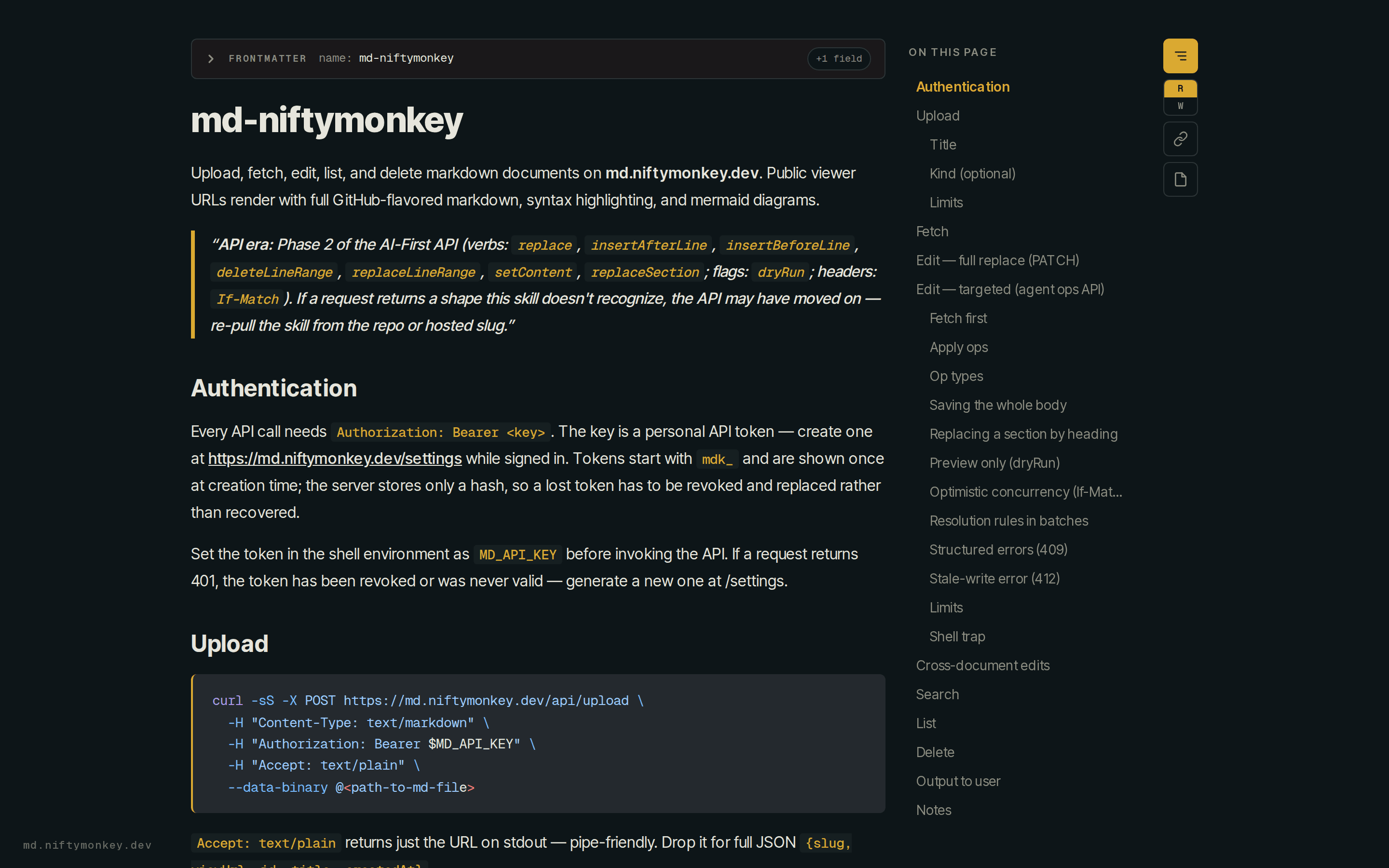Jump to Search section
The image size is (1389, 868).
[x=937, y=694]
